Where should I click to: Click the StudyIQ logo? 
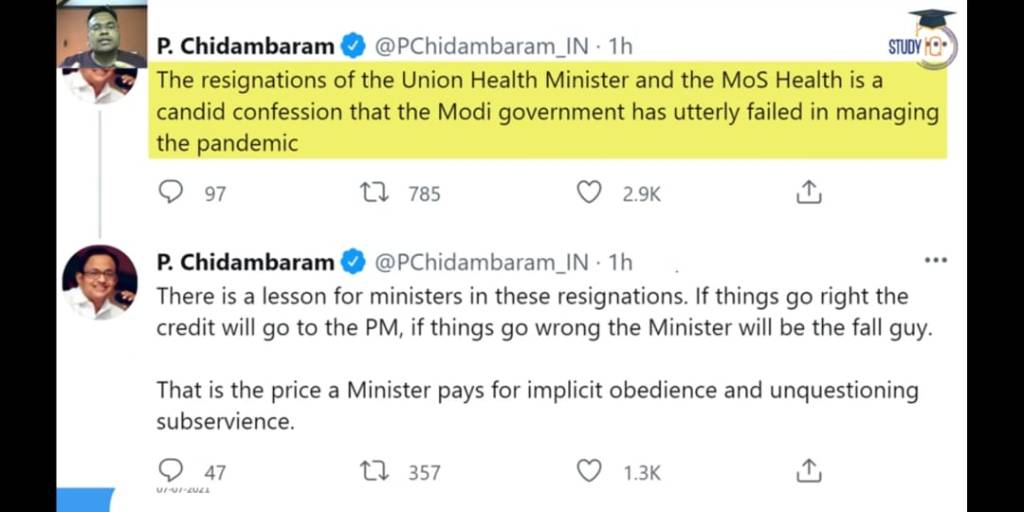tap(922, 42)
